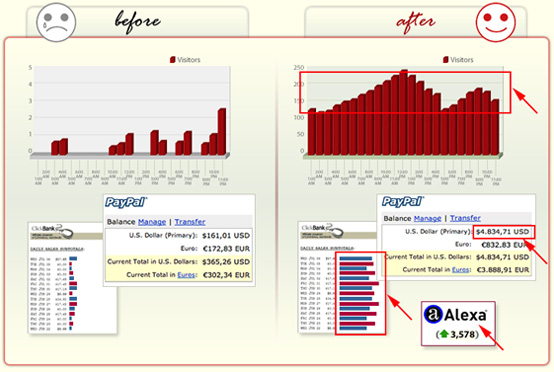
Task: Click Current Total in U.S. Dollars in before panel
Action: [152, 262]
